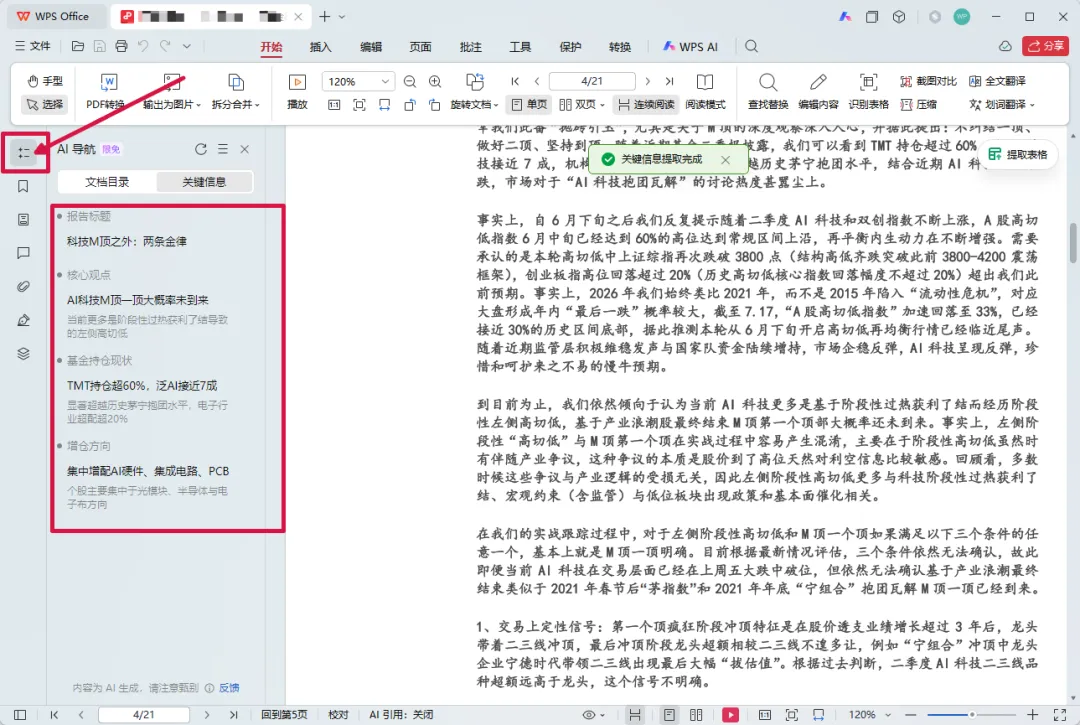
Task: Jump to first page in toolbar
Action: point(515,81)
